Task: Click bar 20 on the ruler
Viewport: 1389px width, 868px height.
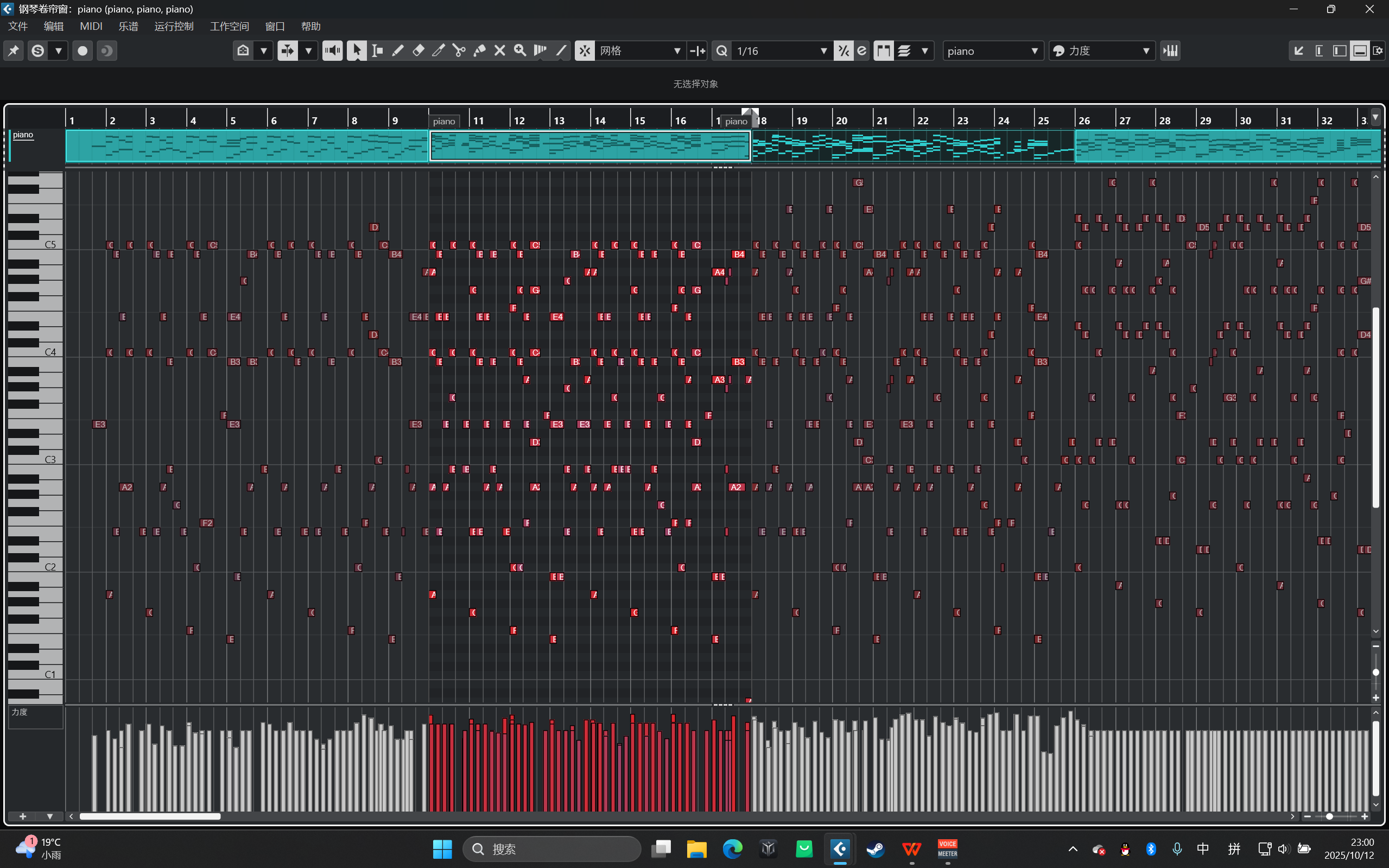Action: (x=841, y=120)
